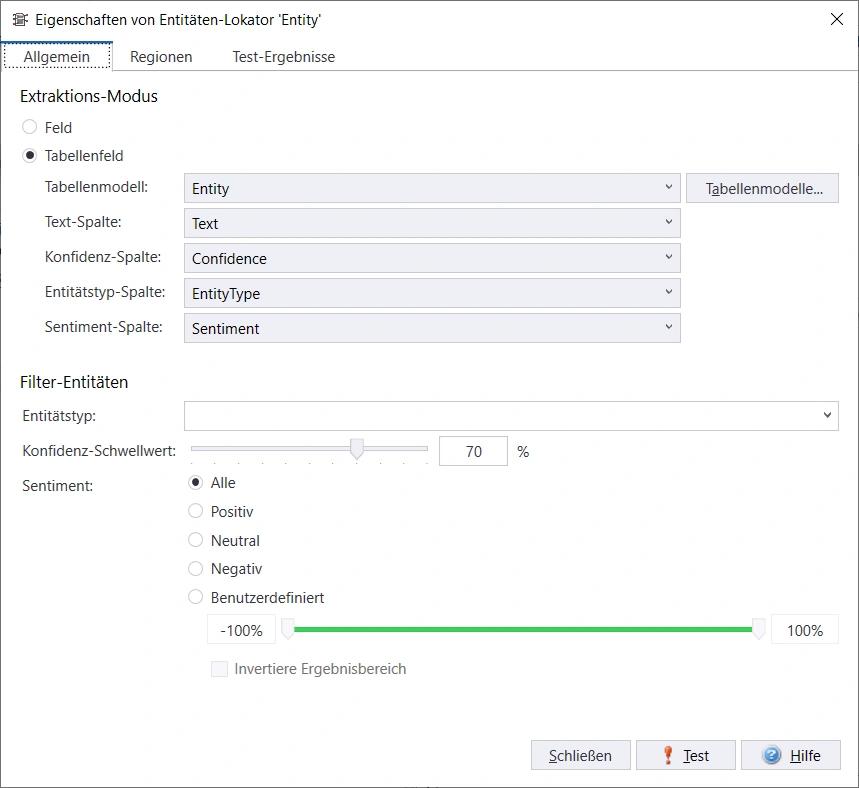The image size is (859, 788).
Task: Select the Feld extraction mode
Action: point(30,127)
